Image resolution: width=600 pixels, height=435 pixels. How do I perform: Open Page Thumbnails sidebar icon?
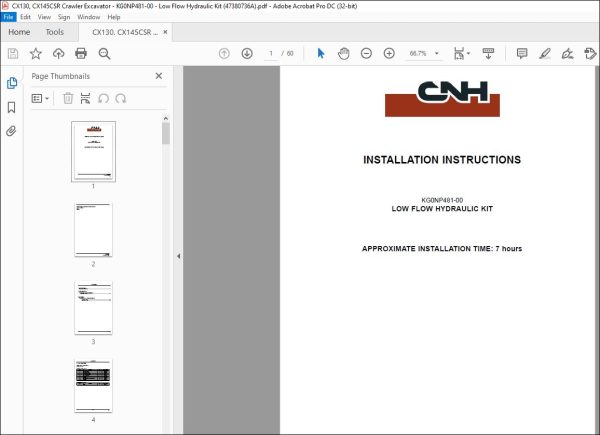tap(12, 83)
